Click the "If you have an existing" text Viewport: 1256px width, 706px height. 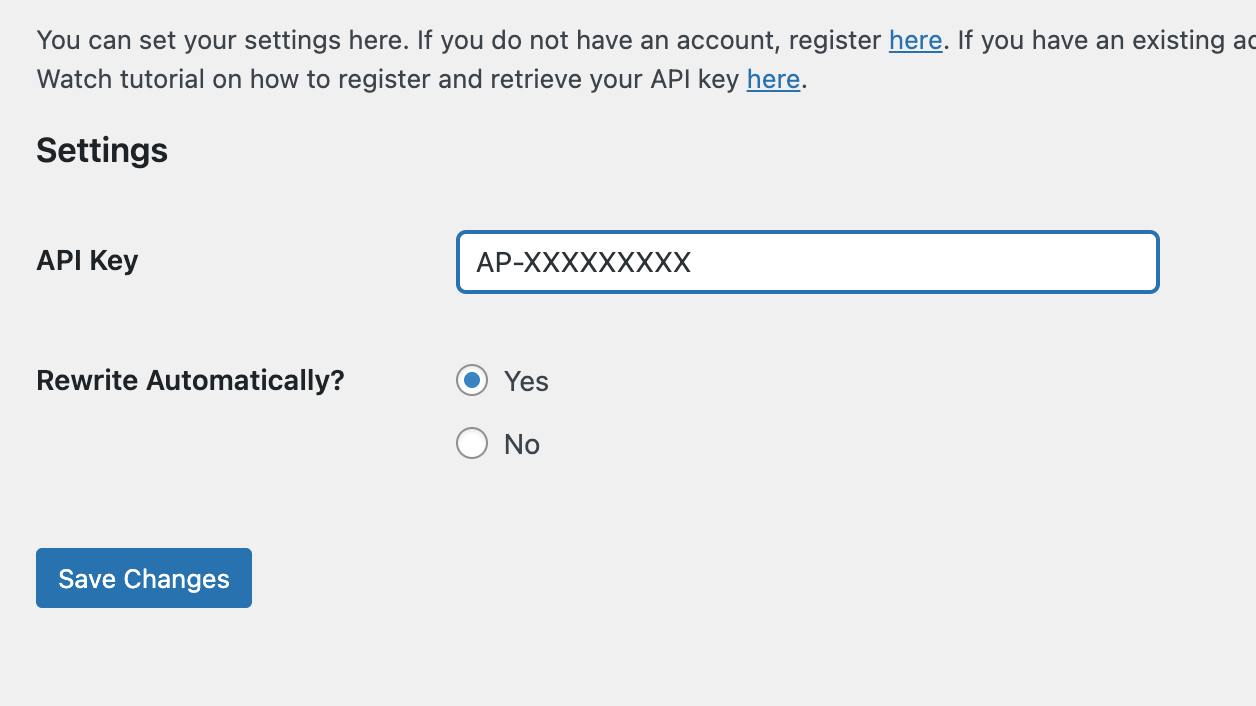point(1106,40)
